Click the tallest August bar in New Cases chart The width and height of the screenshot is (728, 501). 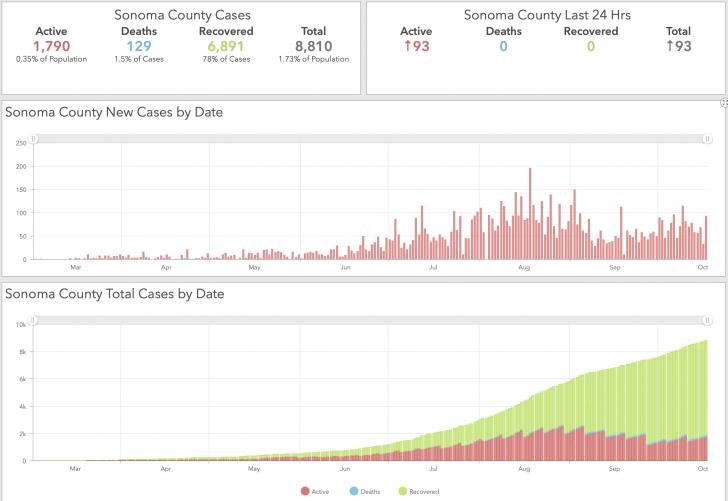pos(530,214)
